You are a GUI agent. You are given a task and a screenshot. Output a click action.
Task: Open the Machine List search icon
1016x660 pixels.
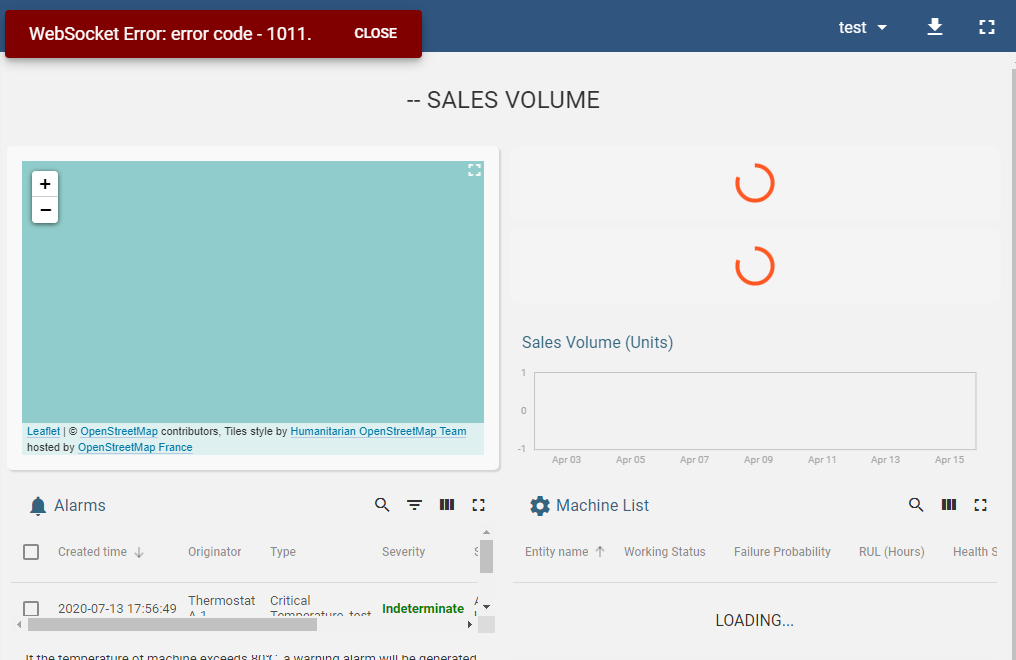(916, 505)
